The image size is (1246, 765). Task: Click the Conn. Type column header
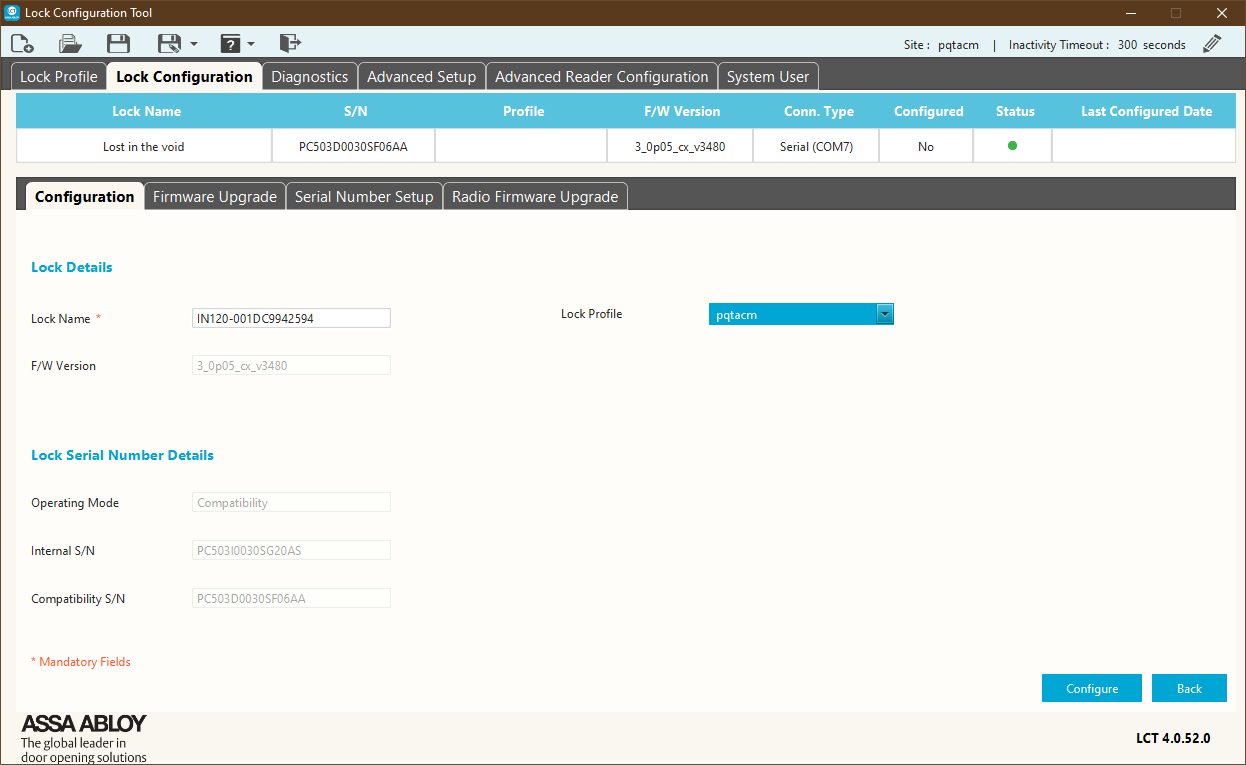click(x=818, y=111)
